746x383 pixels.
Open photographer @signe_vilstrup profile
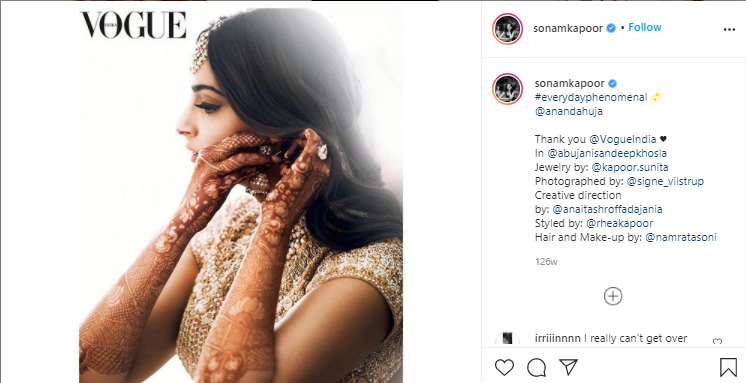point(665,181)
